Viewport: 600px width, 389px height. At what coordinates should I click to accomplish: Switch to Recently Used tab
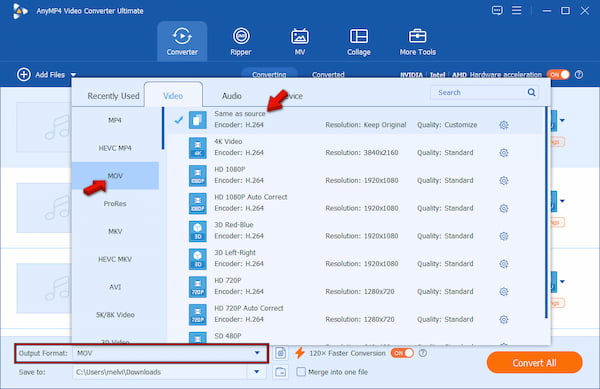tap(113, 96)
